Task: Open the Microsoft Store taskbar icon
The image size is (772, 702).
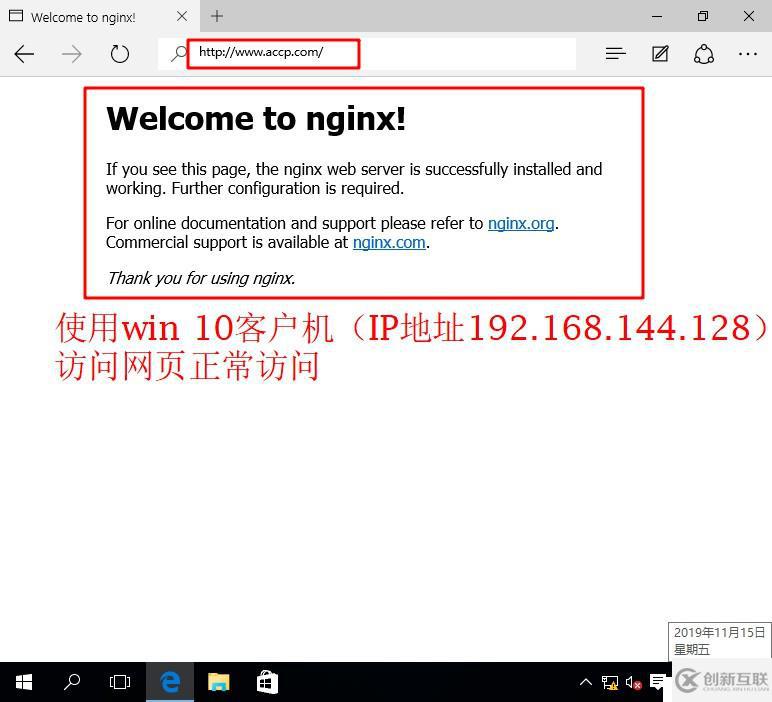Action: (267, 682)
